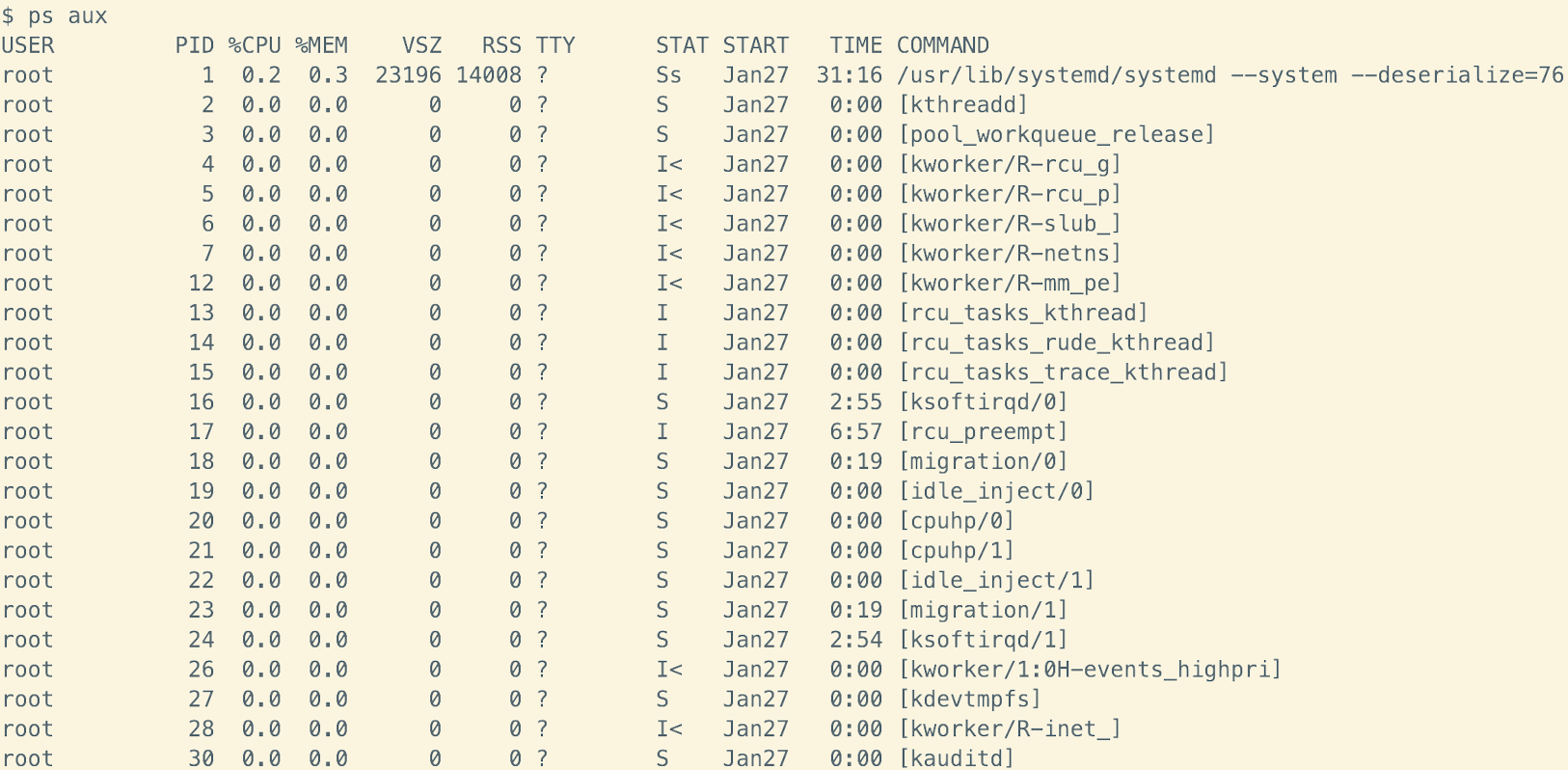Click the %MEM column header
Viewport: 1568px width, 770px height.
coord(321,45)
